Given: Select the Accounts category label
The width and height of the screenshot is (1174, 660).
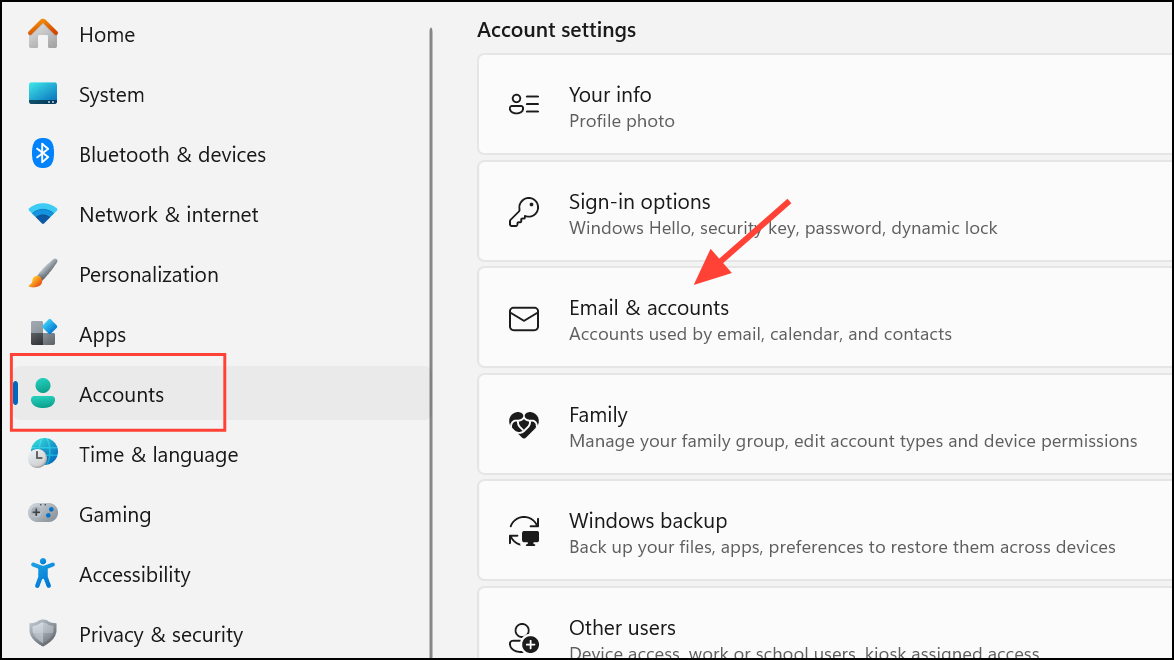Looking at the screenshot, I should (121, 394).
